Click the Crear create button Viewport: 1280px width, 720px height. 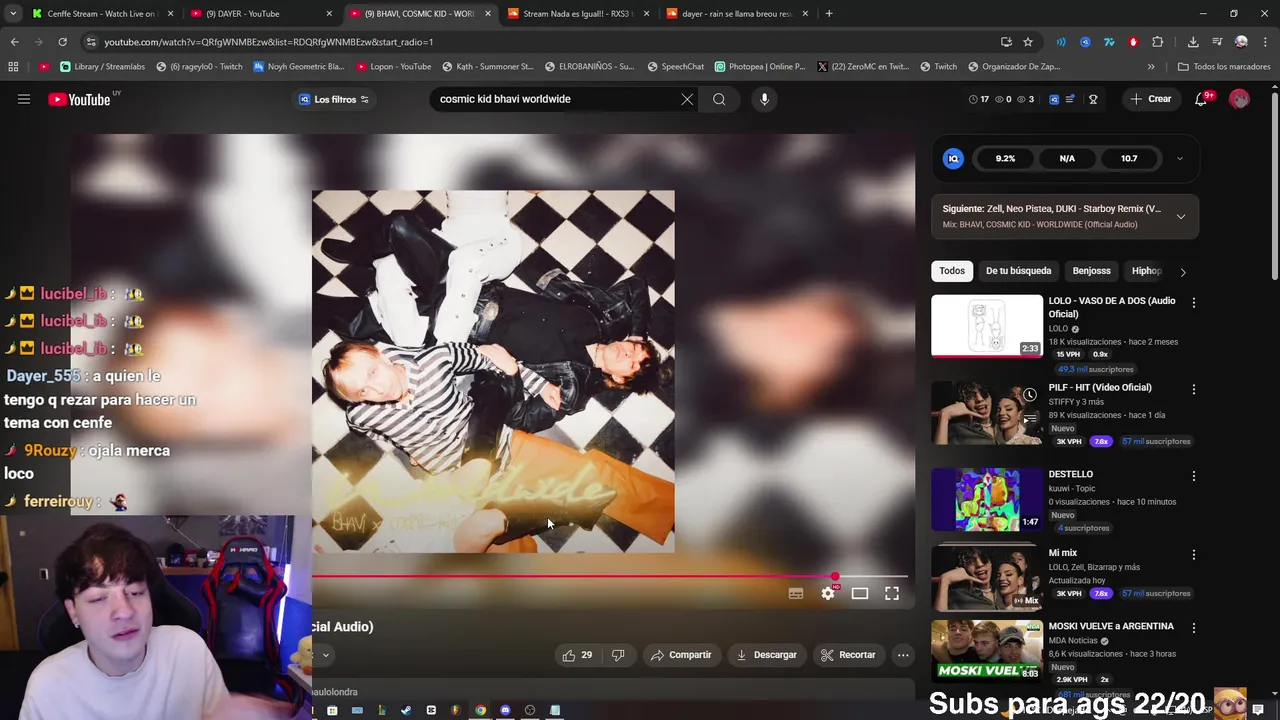[x=1150, y=99]
